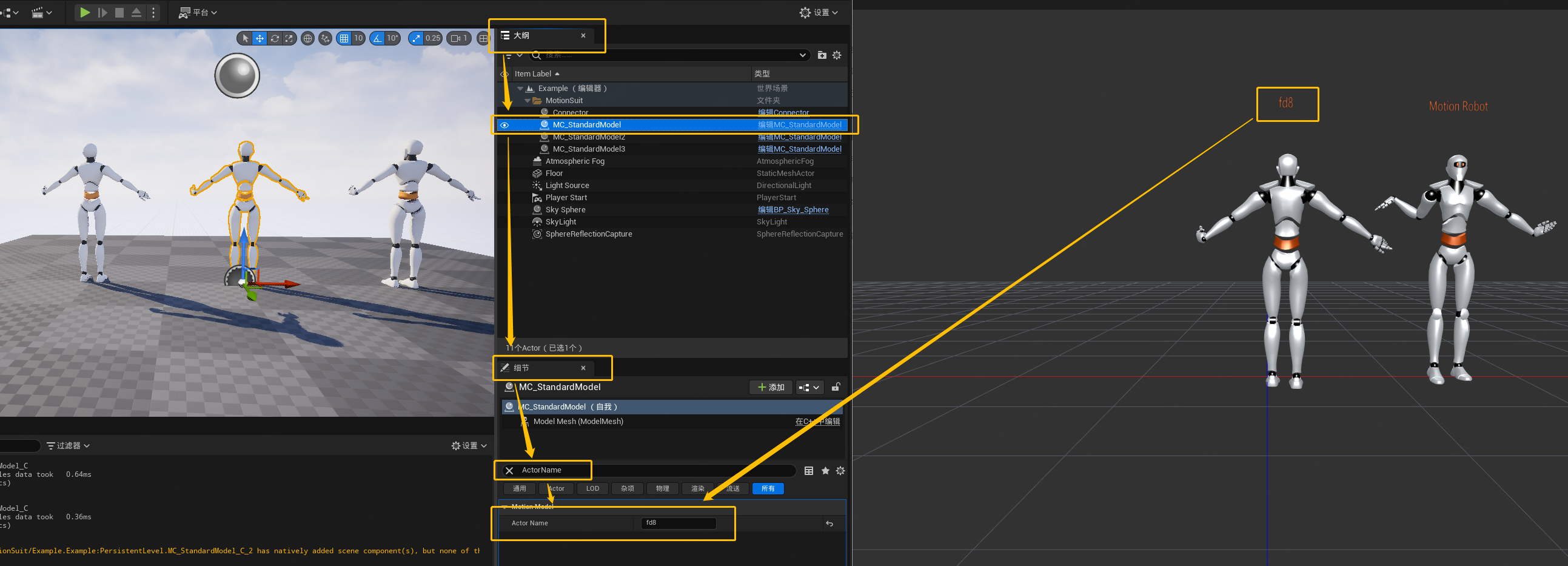Click the world coordinate globe icon
Image resolution: width=1568 pixels, height=566 pixels.
click(x=308, y=38)
